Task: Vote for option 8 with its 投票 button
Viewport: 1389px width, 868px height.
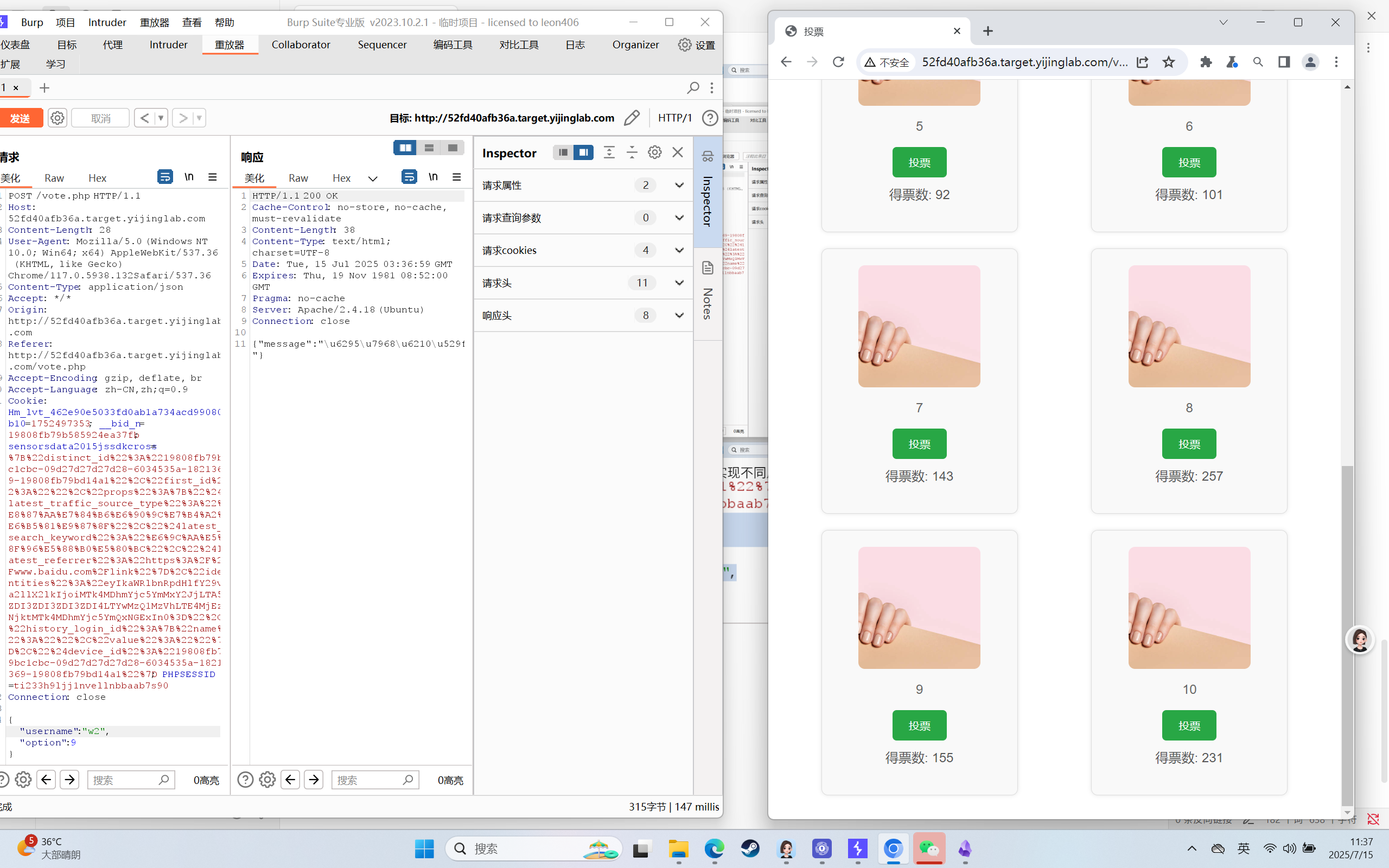Action: 1188,443
